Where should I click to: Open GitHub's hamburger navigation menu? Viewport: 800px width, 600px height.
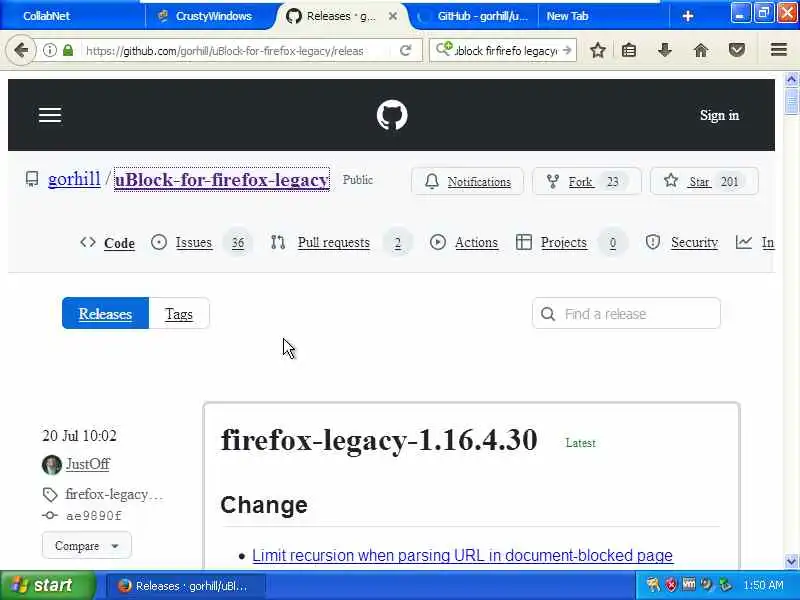click(x=50, y=115)
